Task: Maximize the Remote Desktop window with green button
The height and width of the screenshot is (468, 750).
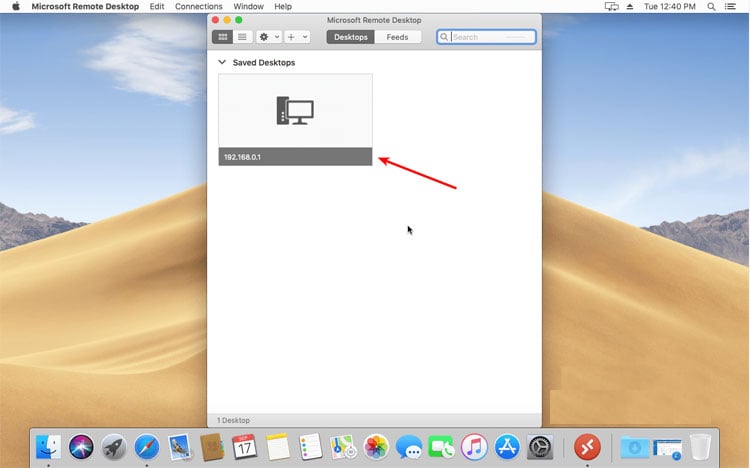Action: click(x=239, y=20)
